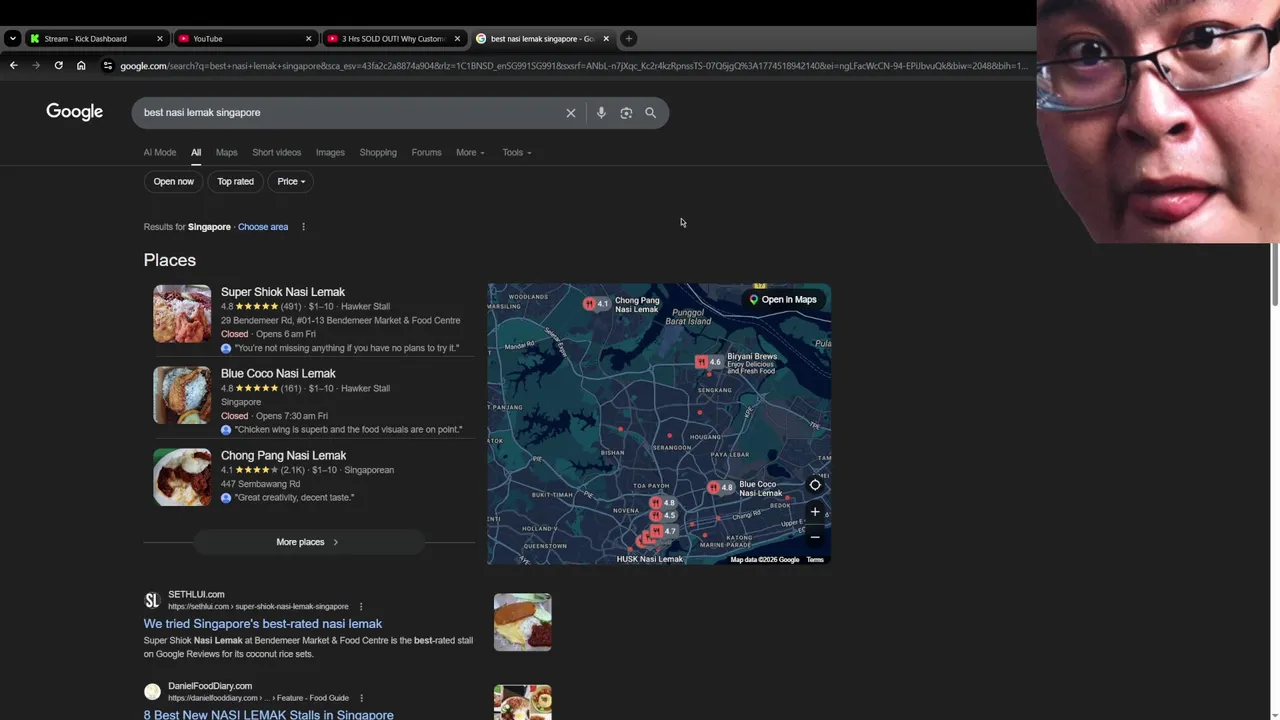
Task: Open the DanielFoodDiary result options menu
Action: (361, 698)
